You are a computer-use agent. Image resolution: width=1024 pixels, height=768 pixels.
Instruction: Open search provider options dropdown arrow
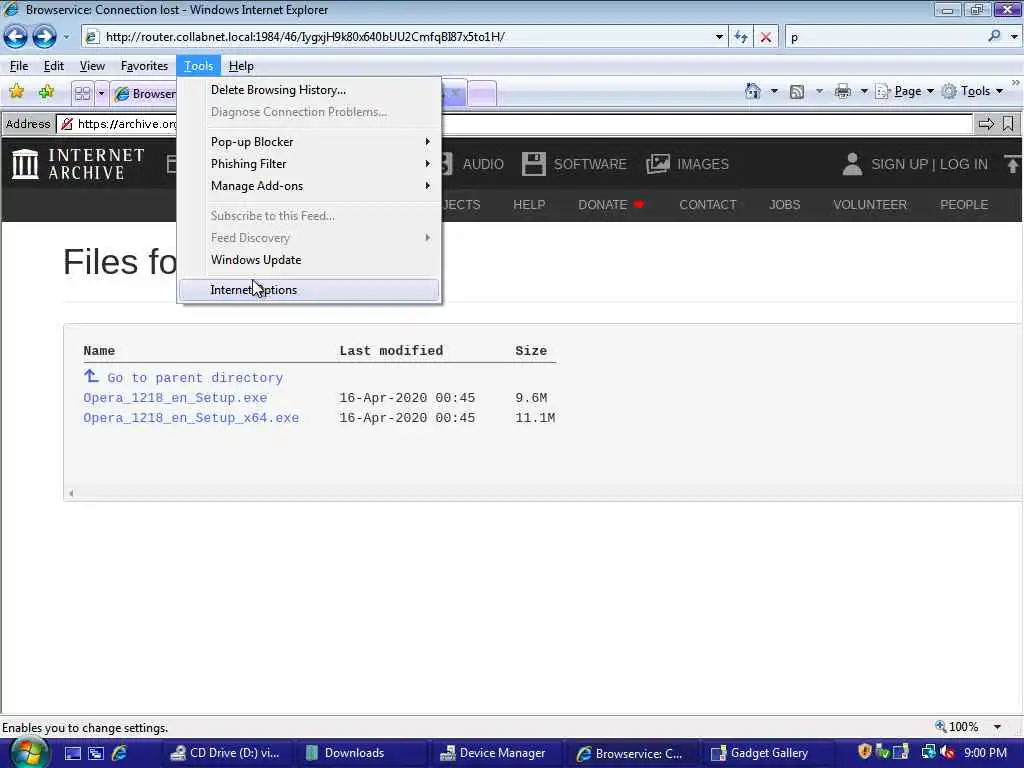click(1014, 37)
